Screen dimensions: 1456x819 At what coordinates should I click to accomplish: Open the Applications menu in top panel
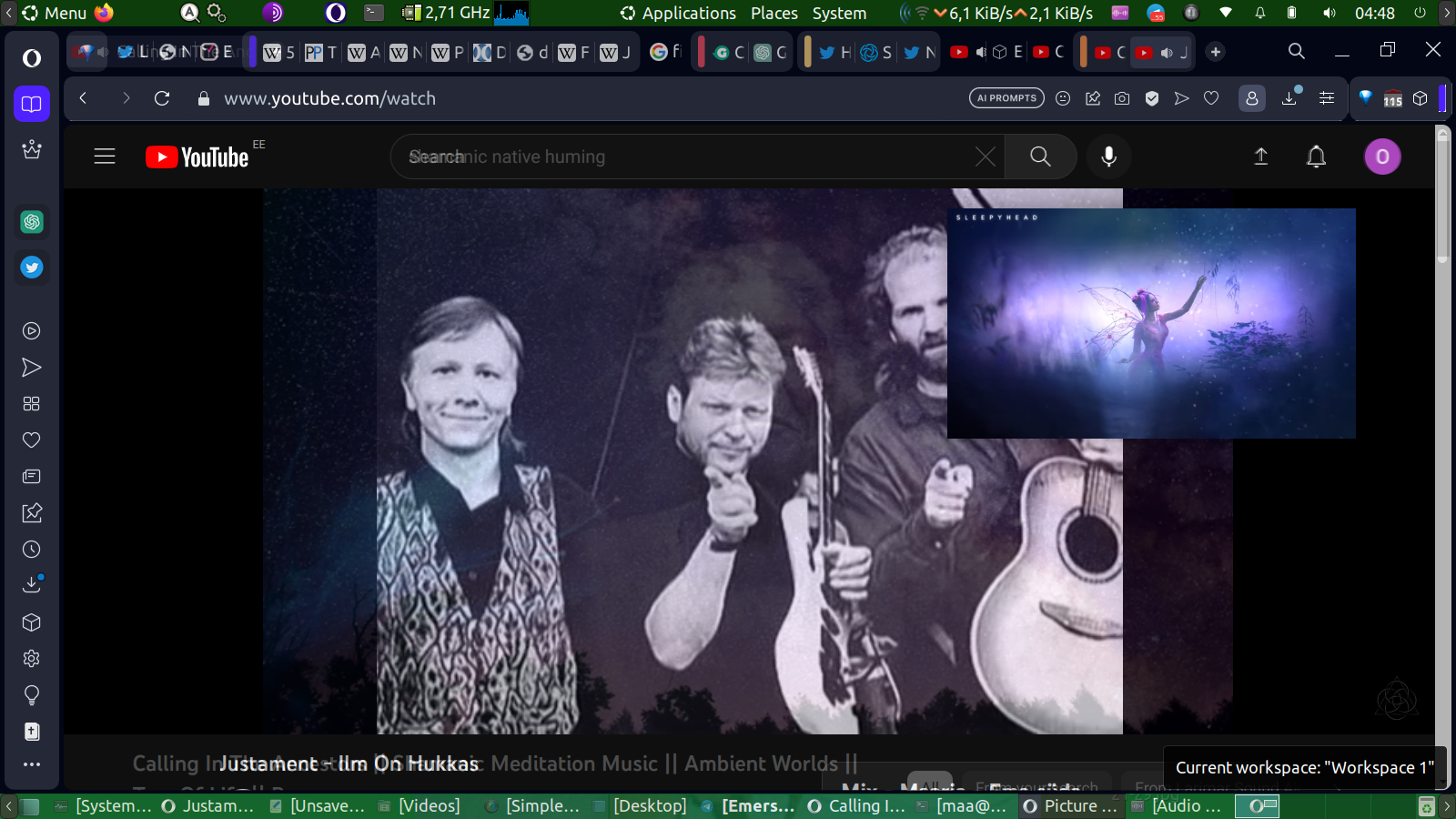[x=678, y=13]
